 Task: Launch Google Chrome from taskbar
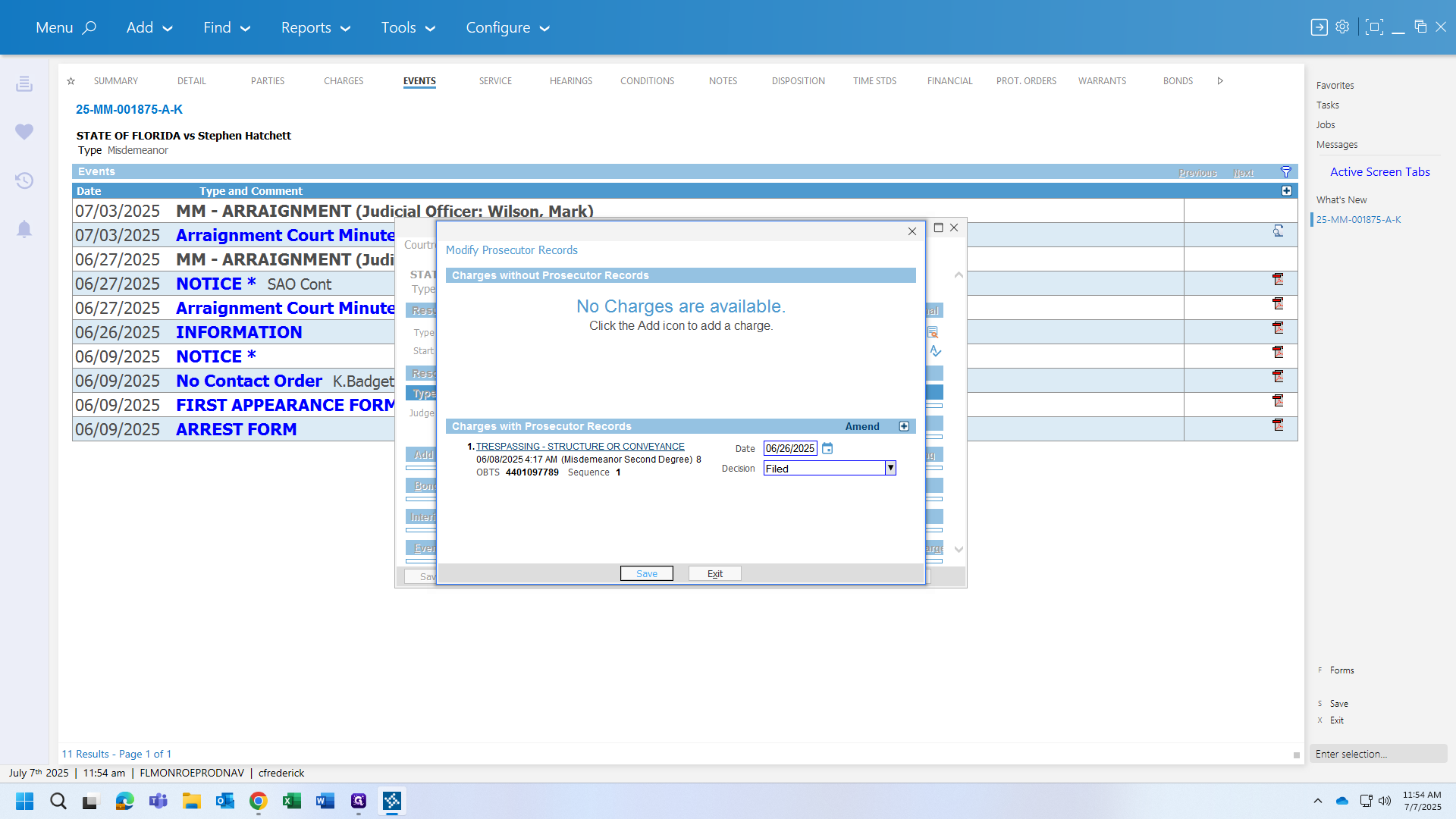[259, 801]
